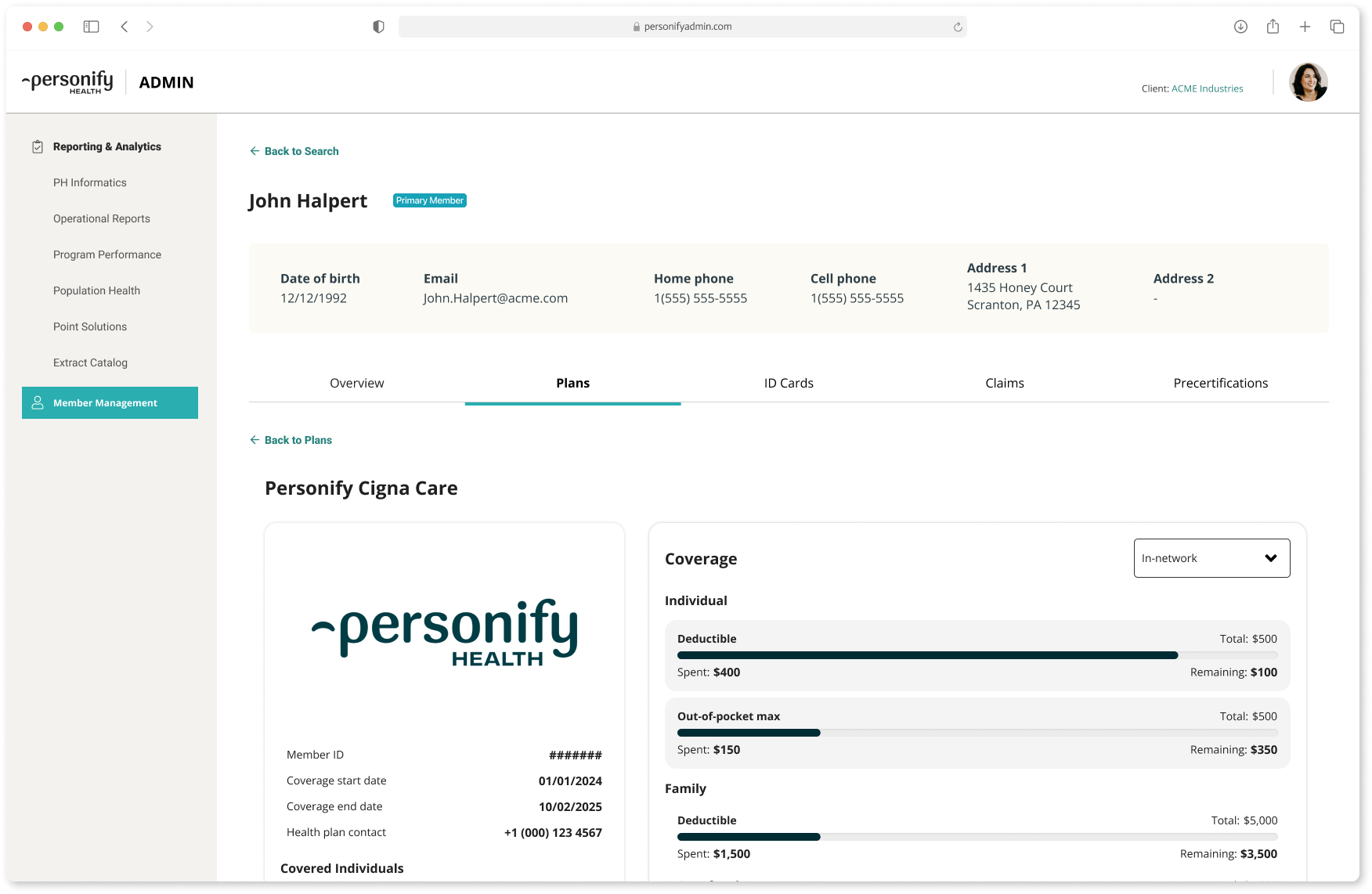Select ACME Industries client link
The image size is (1372, 894).
(1207, 88)
